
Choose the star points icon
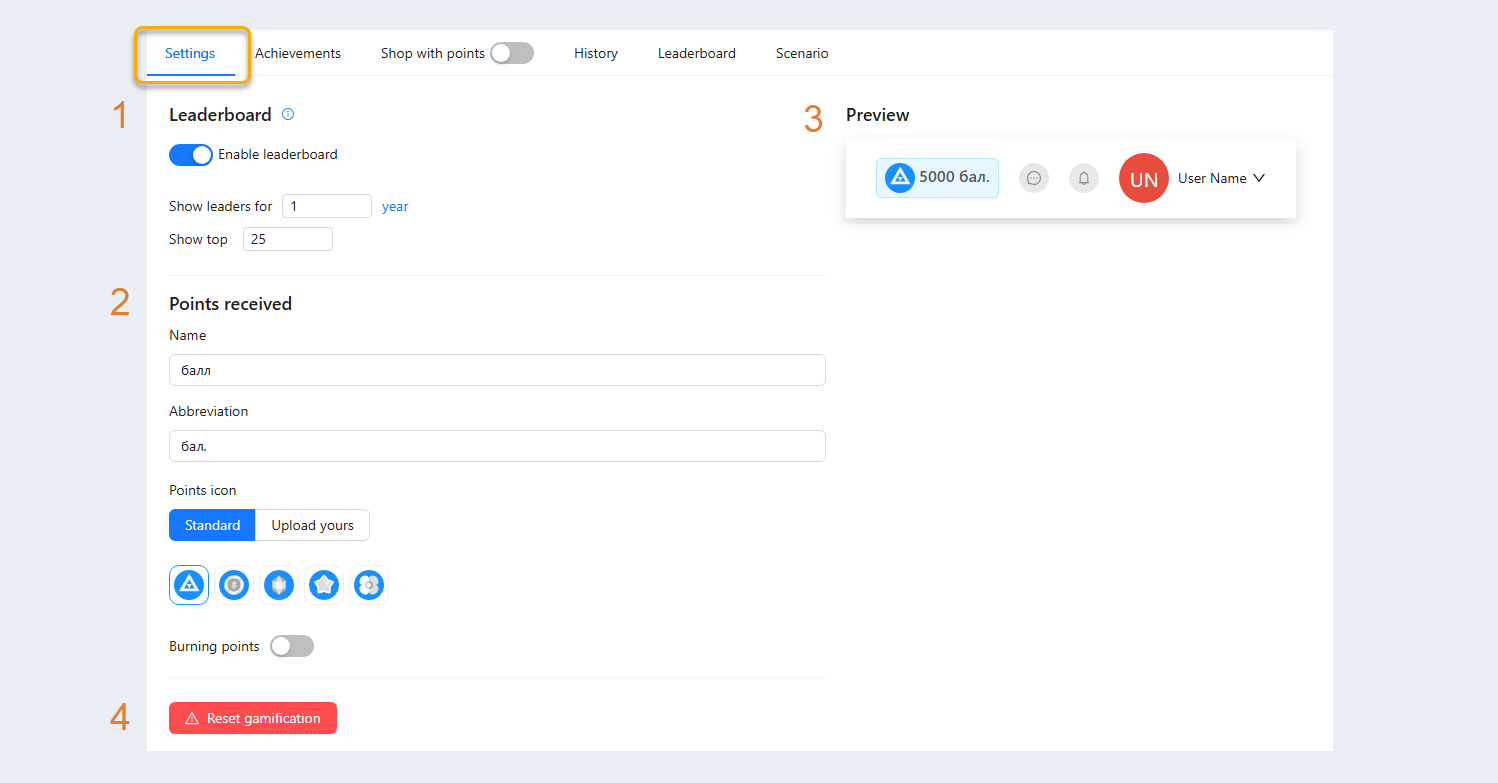point(324,585)
